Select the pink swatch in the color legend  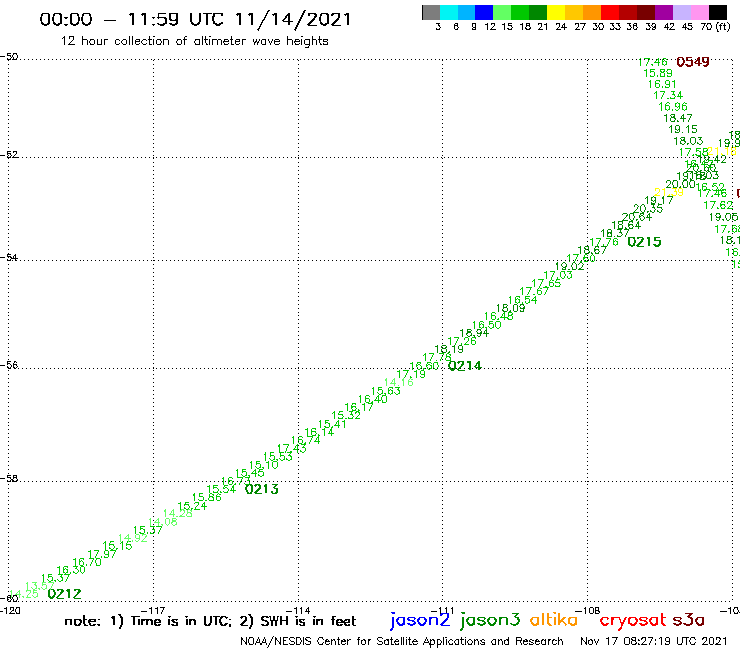coord(699,12)
